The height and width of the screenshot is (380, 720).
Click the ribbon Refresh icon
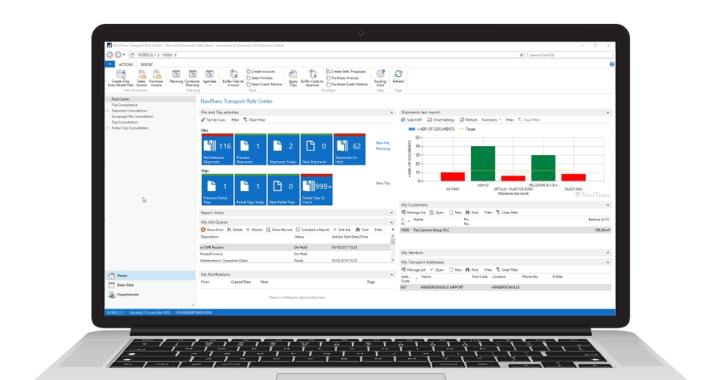[398, 77]
